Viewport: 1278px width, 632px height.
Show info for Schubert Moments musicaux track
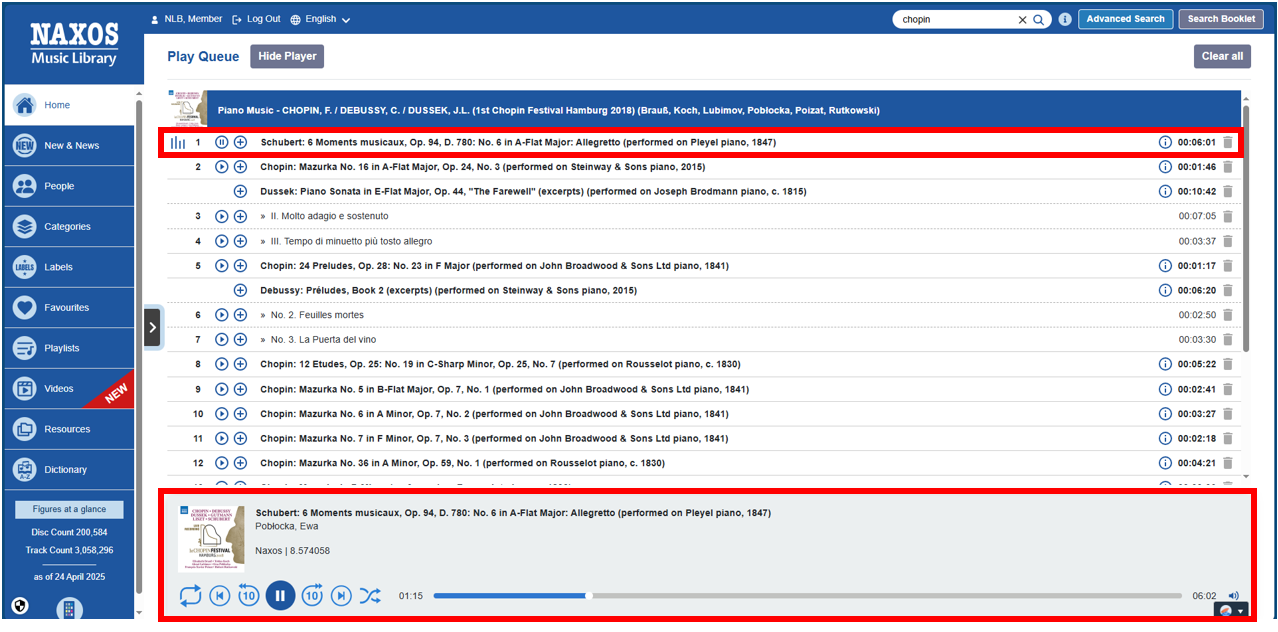1165,142
